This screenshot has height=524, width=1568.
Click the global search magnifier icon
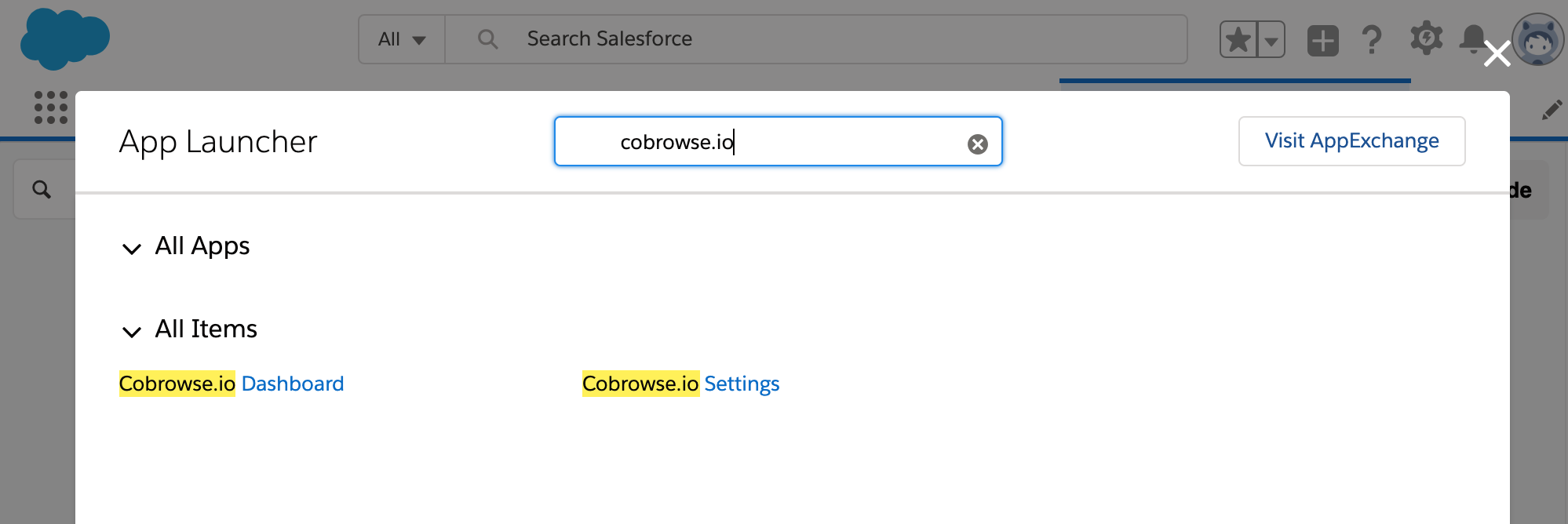click(x=487, y=39)
